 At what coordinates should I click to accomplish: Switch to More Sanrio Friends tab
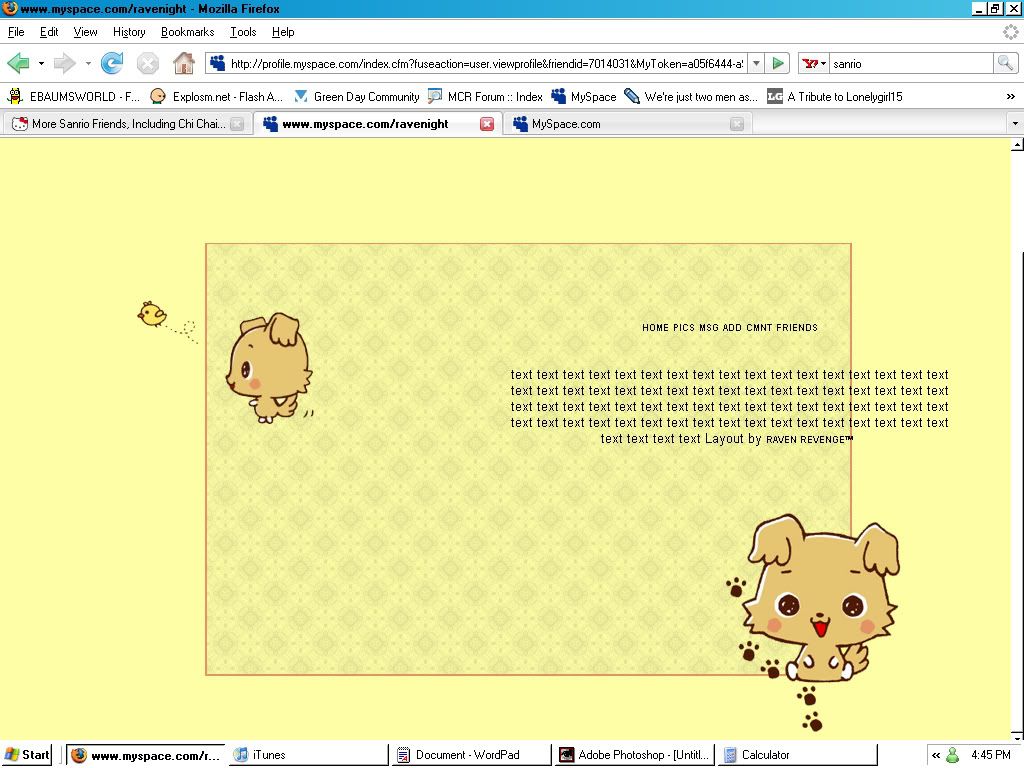pyautogui.click(x=120, y=124)
